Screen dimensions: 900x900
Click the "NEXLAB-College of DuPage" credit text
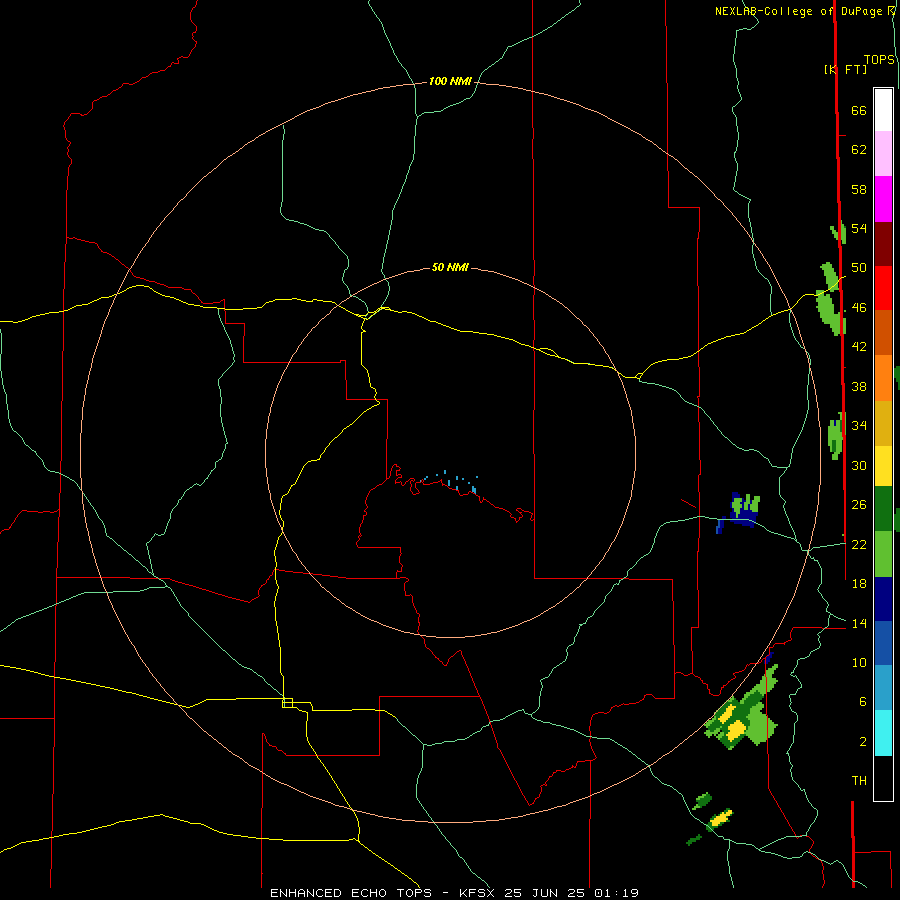(798, 11)
